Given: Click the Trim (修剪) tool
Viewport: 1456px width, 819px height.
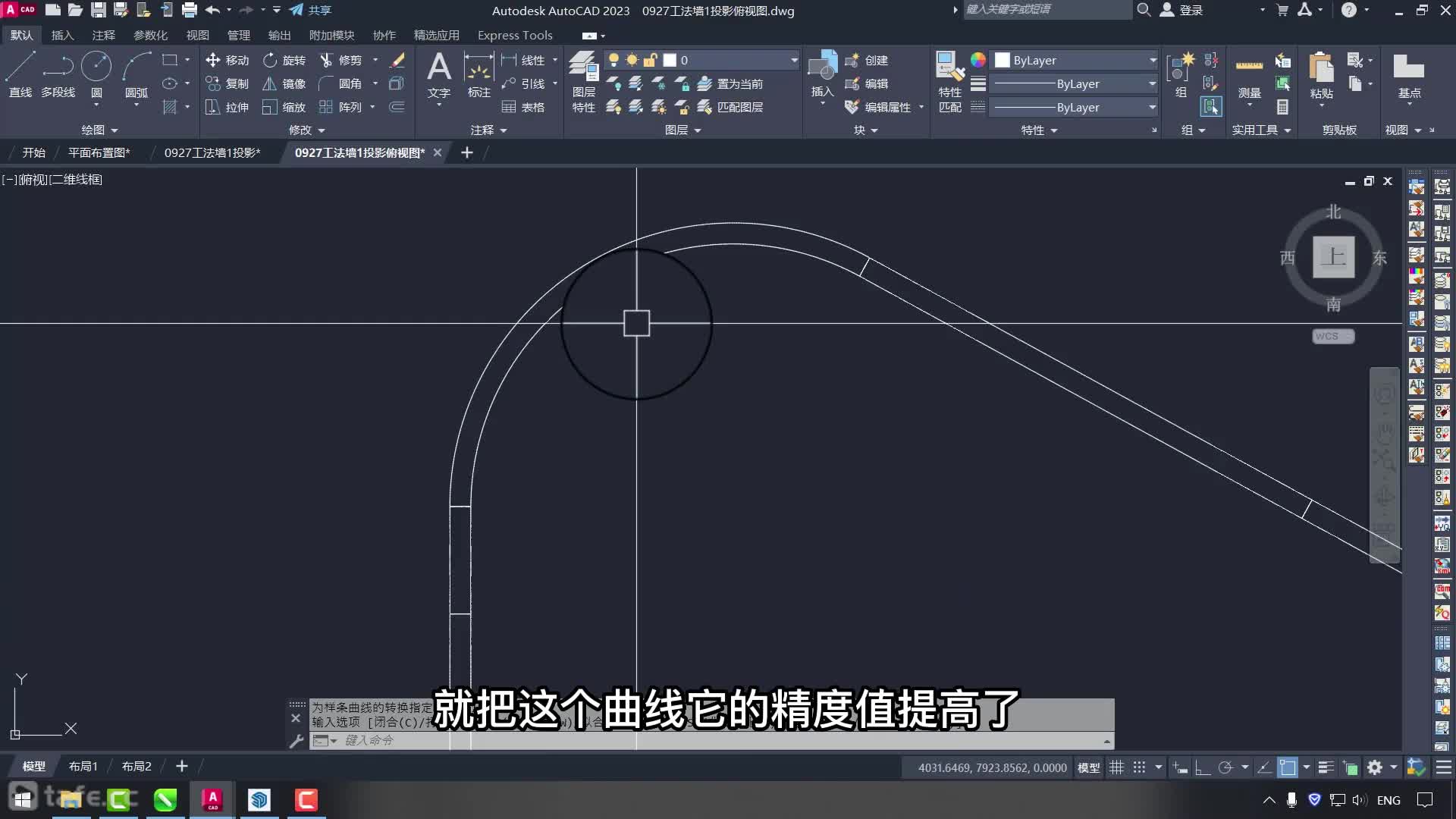Looking at the screenshot, I should [x=341, y=60].
